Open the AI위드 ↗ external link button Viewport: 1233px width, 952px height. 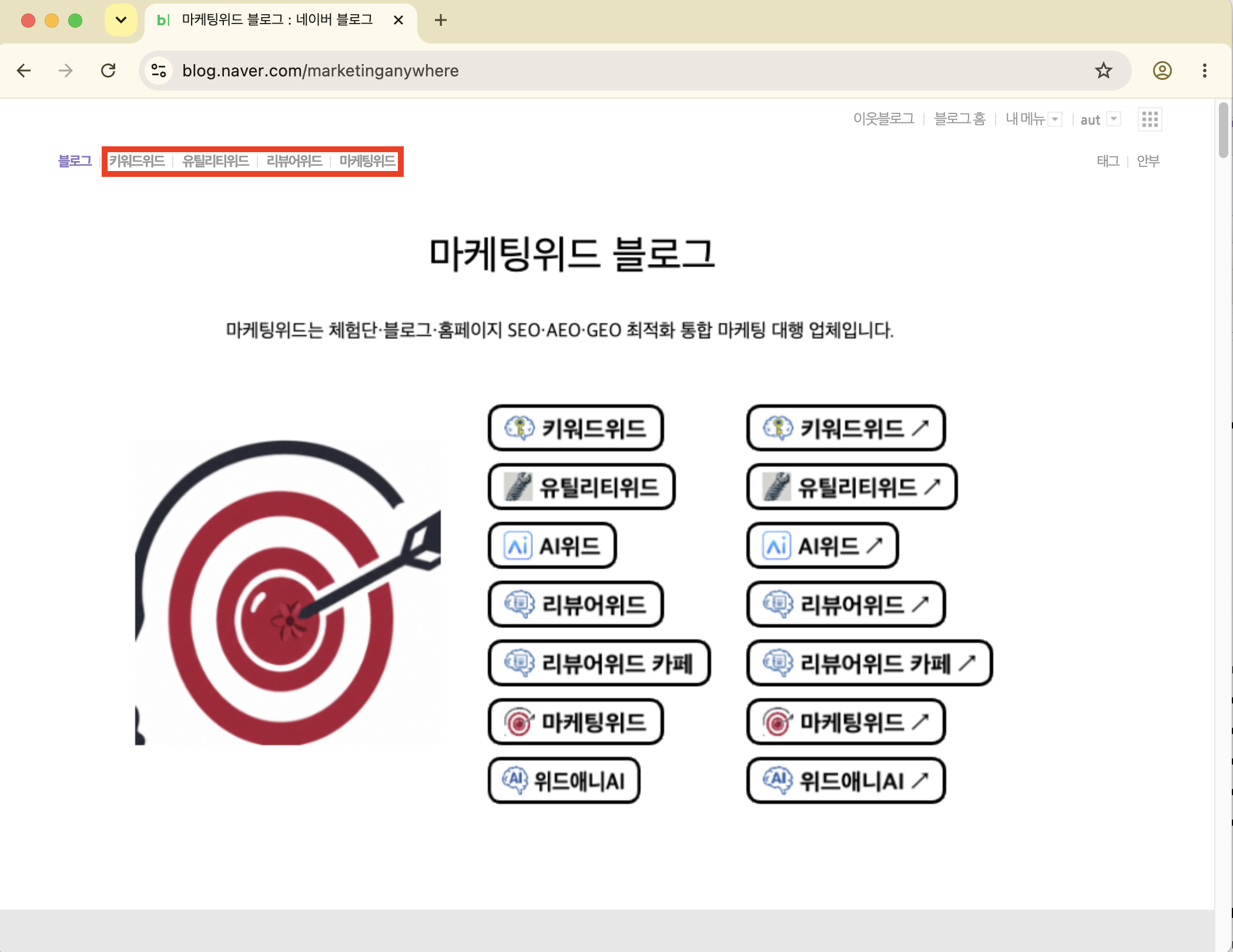click(x=823, y=545)
